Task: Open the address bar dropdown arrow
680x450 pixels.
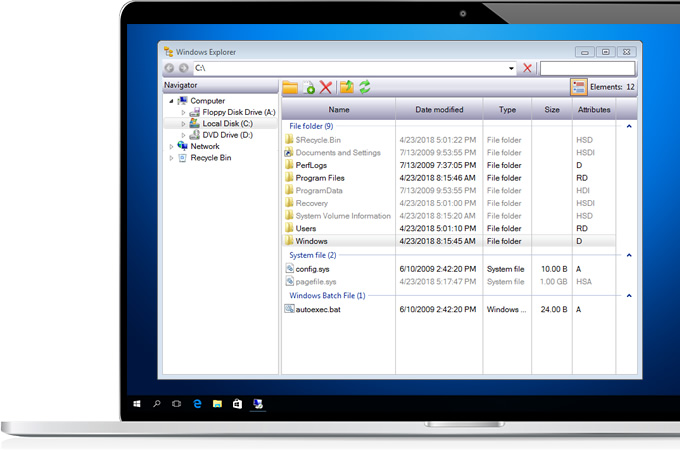Action: (511, 68)
